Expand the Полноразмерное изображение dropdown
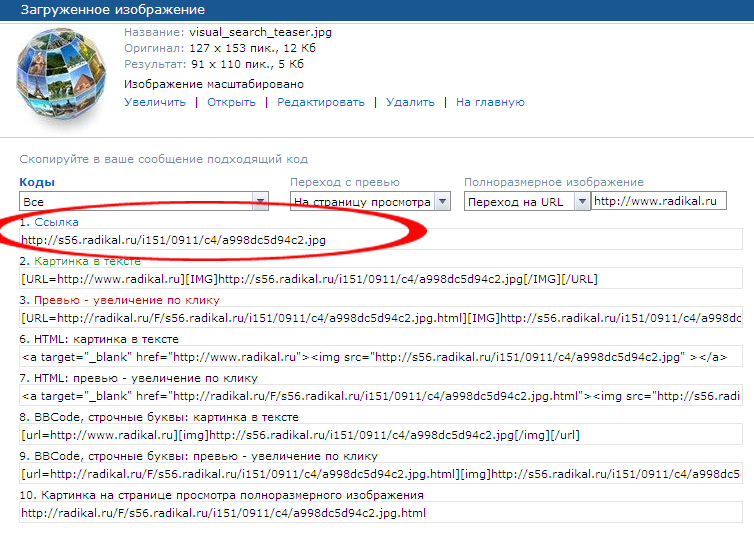 [580, 201]
